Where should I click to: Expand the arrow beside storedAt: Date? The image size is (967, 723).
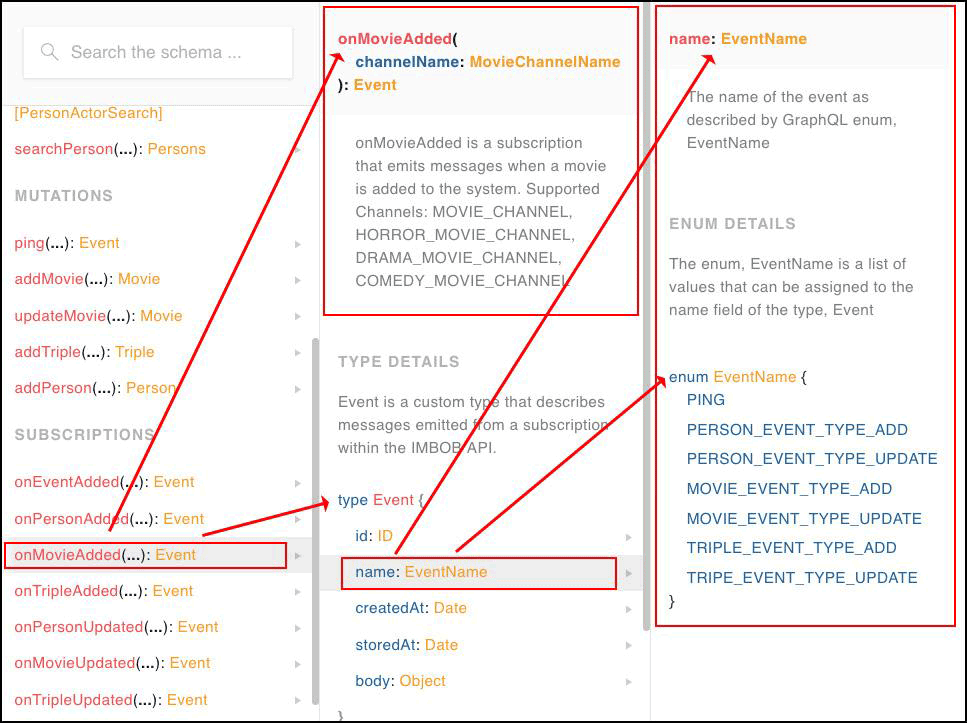tap(628, 646)
